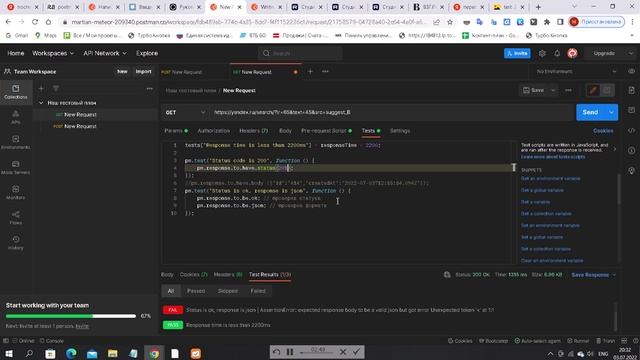Click the blue Send button
Screen dimensions: 640x360
(590, 112)
